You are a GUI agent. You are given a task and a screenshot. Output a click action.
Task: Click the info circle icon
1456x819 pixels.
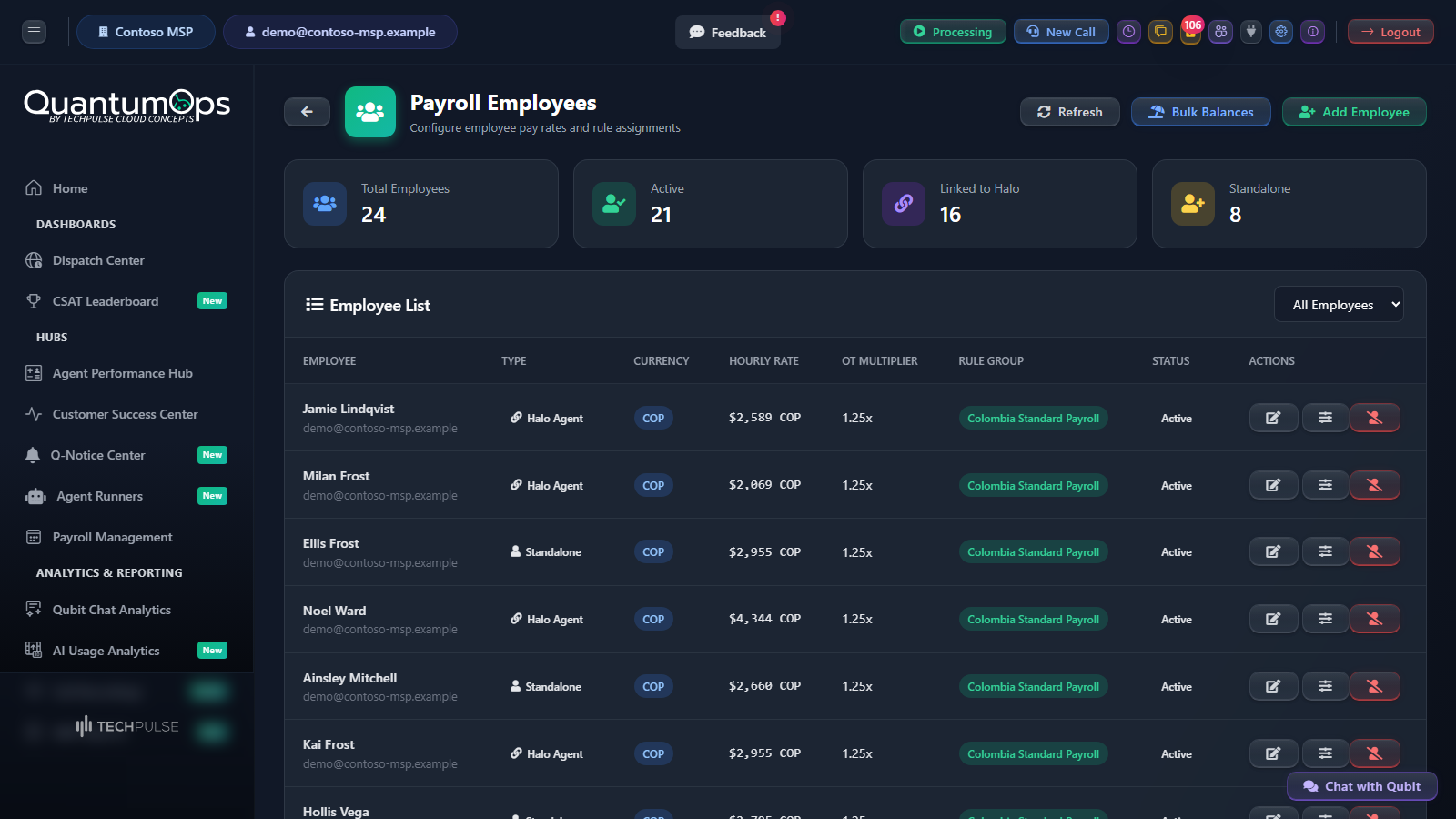(x=1313, y=32)
